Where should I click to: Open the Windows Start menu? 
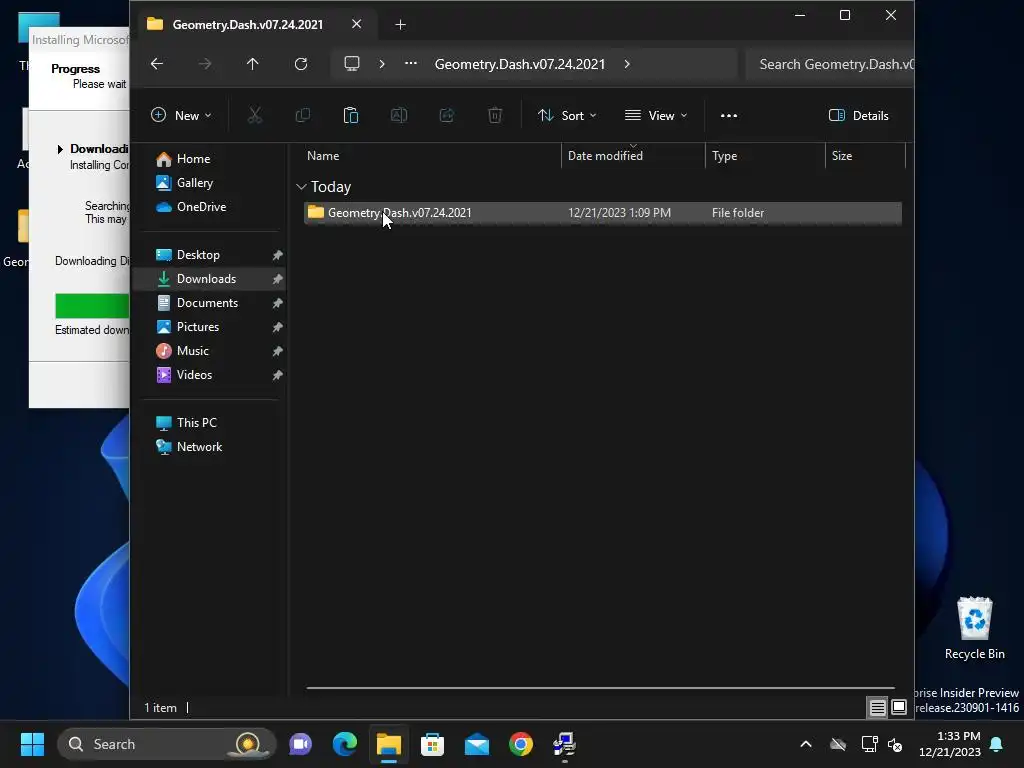32,744
